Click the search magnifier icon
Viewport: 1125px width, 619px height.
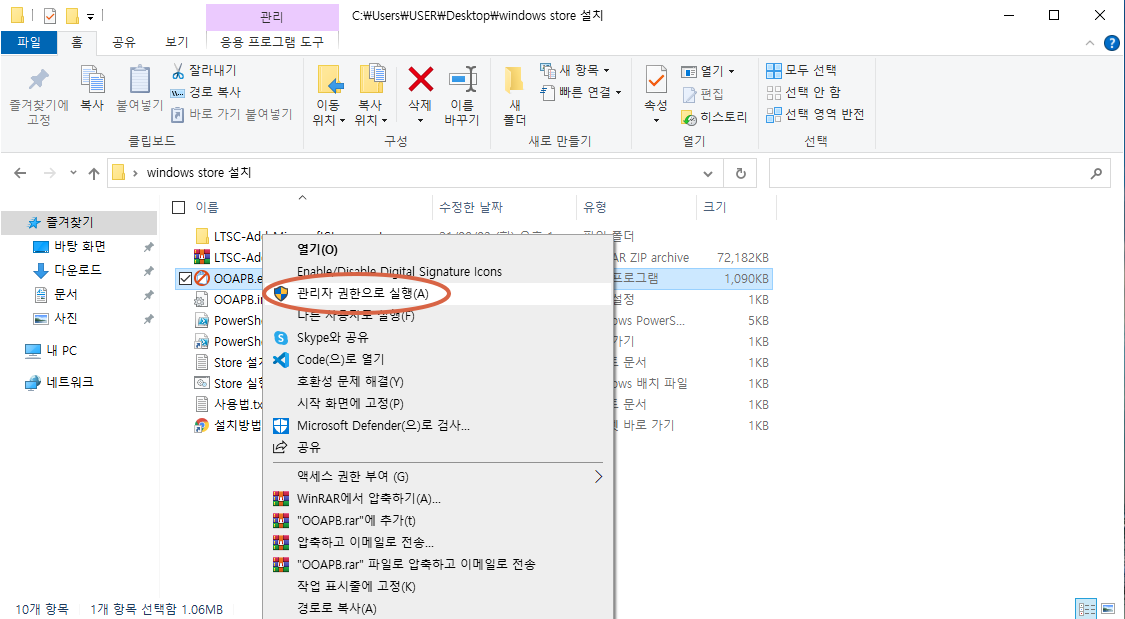point(1096,173)
